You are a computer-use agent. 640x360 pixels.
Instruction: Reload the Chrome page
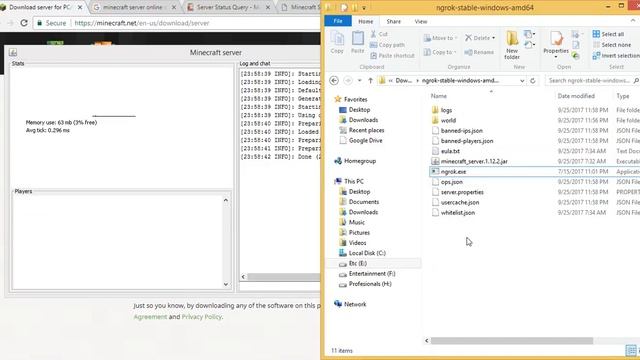pos(24,23)
